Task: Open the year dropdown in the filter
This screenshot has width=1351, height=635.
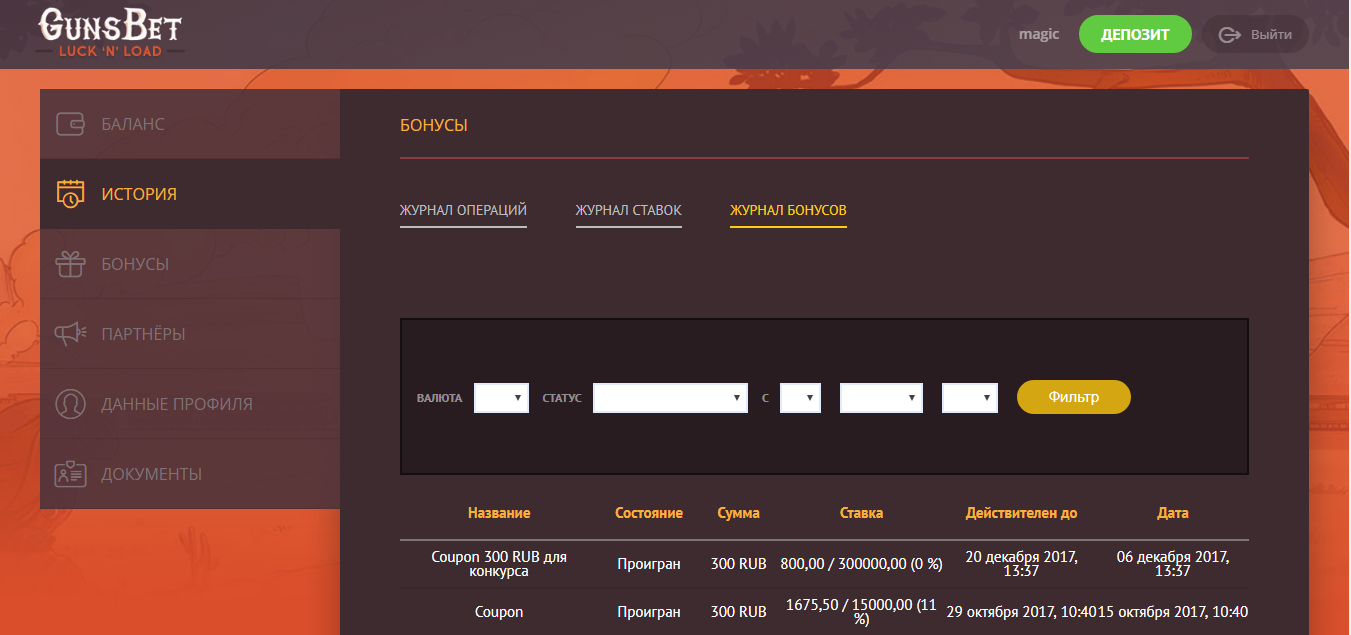Action: [969, 397]
